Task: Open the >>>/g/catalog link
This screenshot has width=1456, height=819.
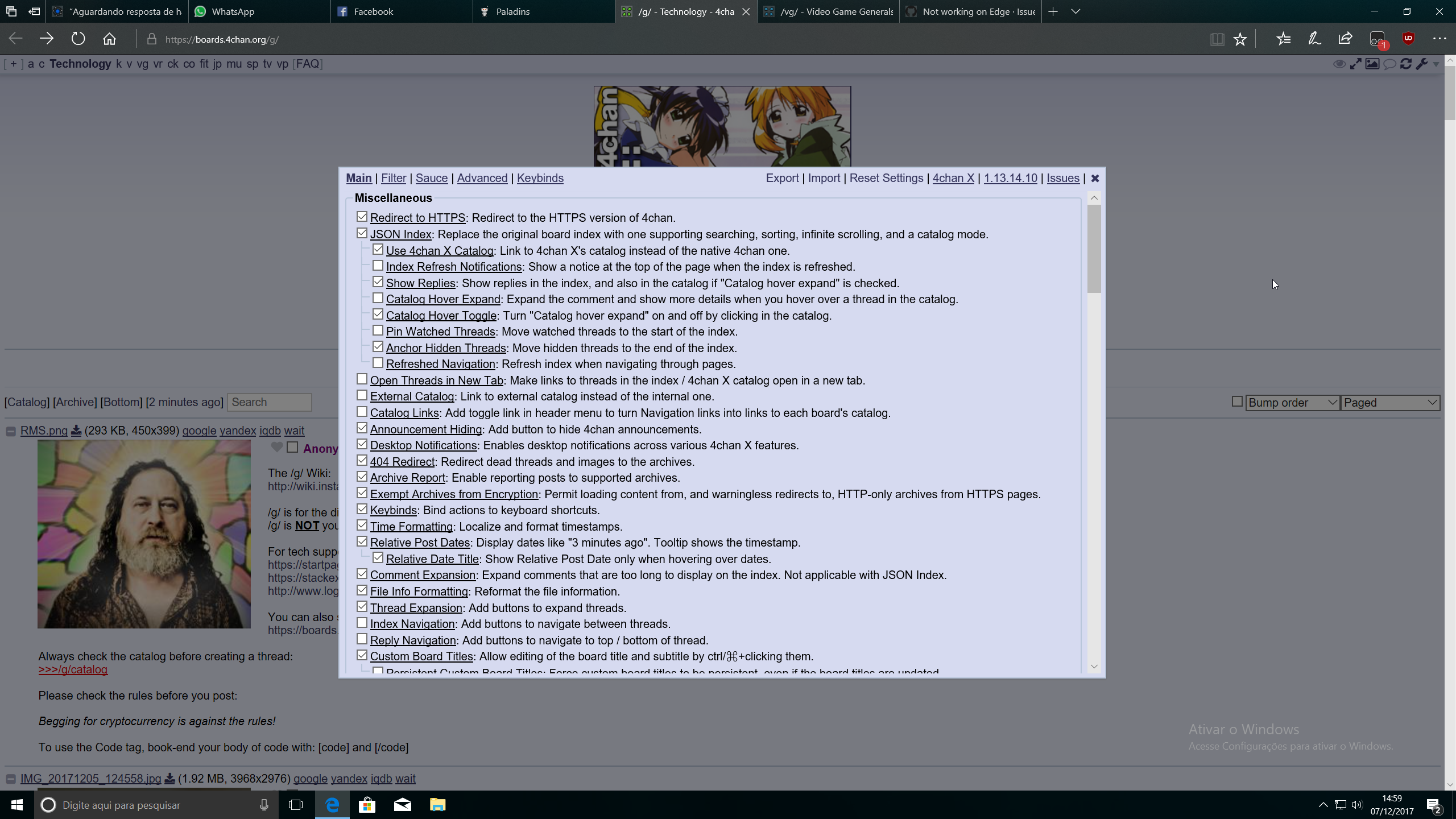Action: click(72, 669)
